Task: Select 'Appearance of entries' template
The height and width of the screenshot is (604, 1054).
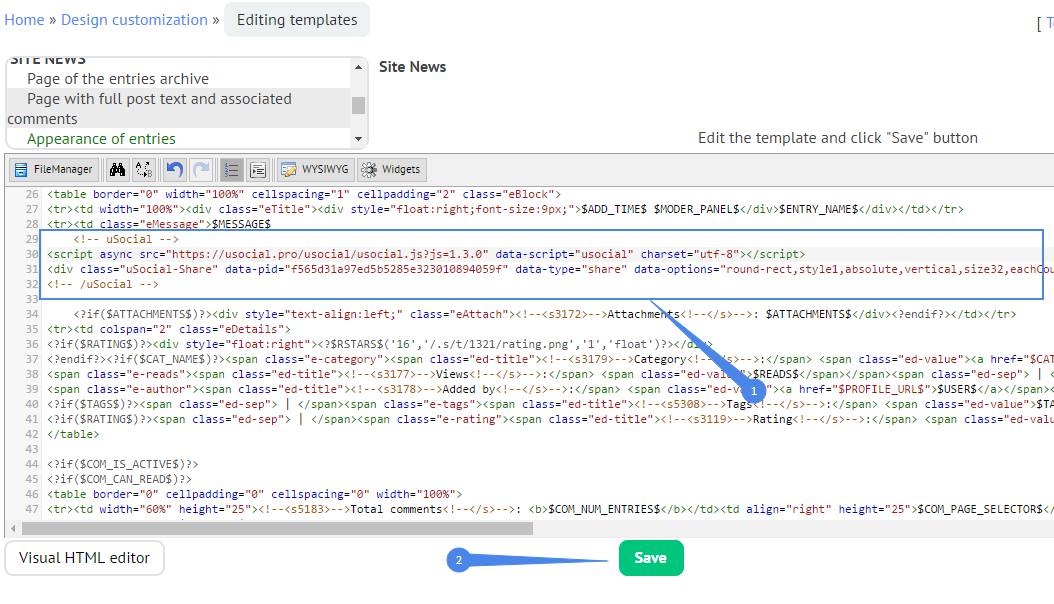Action: tap(102, 139)
